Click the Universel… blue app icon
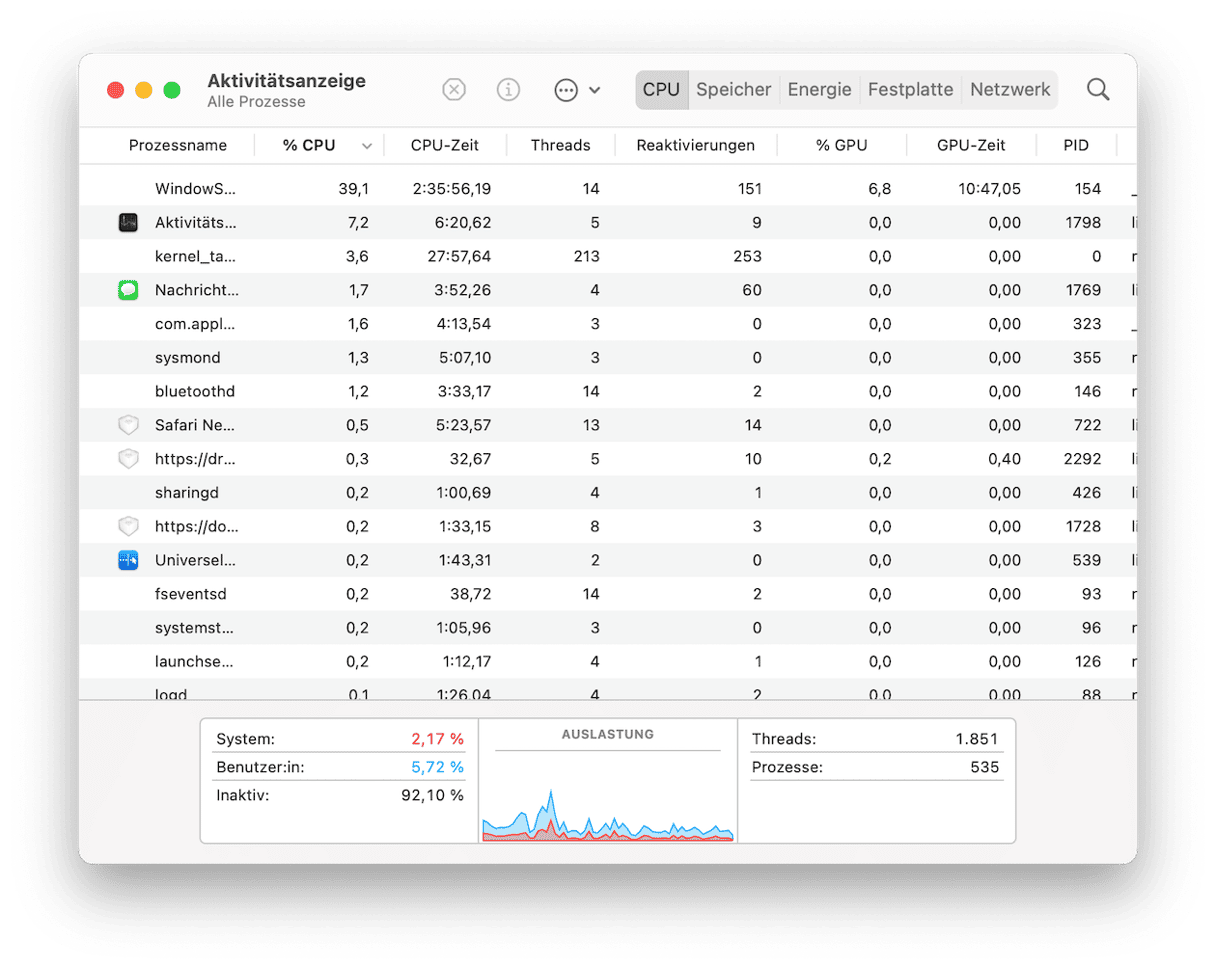 [x=128, y=560]
